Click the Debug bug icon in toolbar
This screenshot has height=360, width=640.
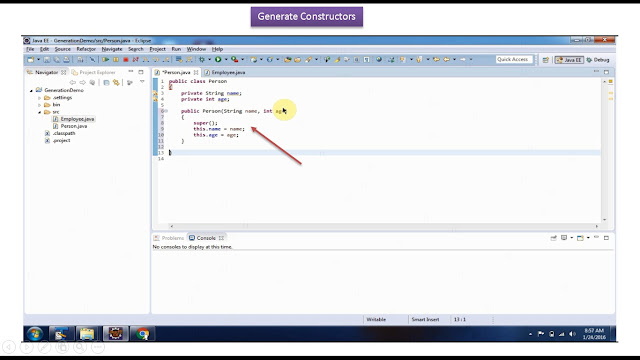202,60
